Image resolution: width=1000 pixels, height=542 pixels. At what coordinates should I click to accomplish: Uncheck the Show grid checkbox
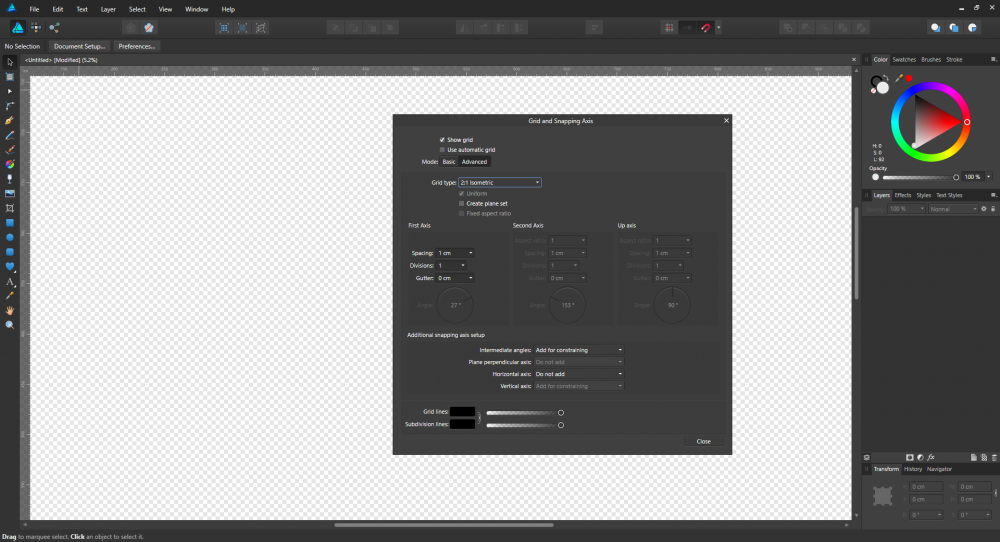[442, 139]
